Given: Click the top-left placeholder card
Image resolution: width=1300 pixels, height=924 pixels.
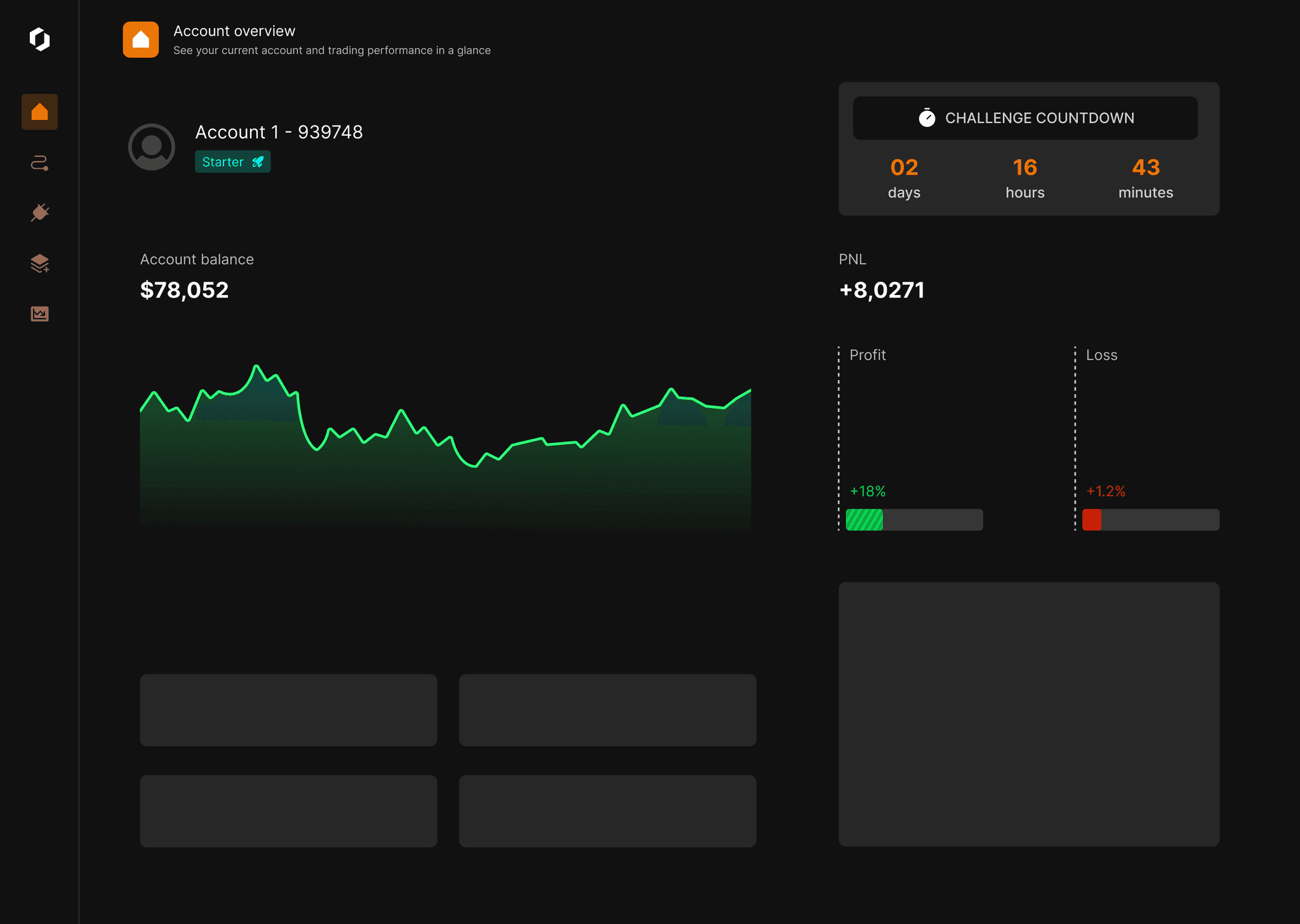Looking at the screenshot, I should pyautogui.click(x=288, y=709).
